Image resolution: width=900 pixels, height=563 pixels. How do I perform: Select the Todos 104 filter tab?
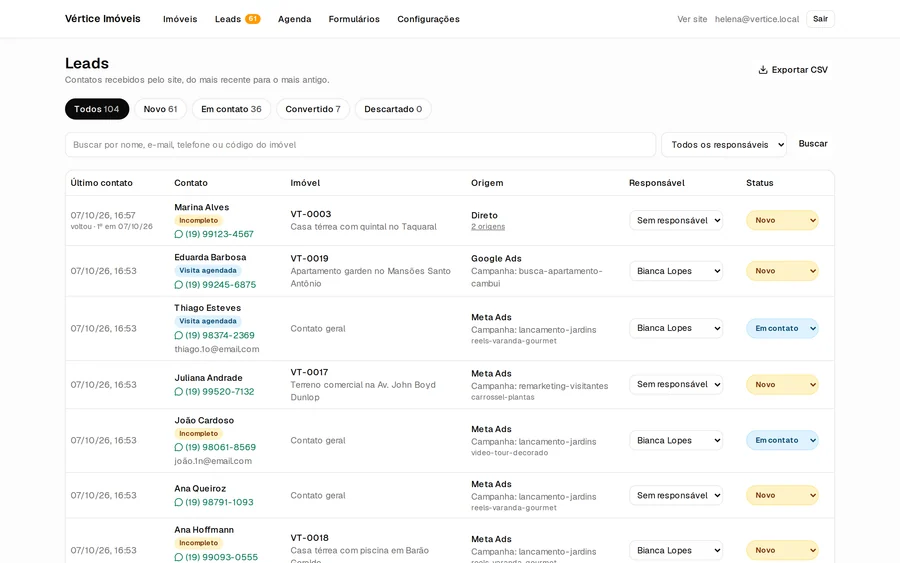pos(97,109)
